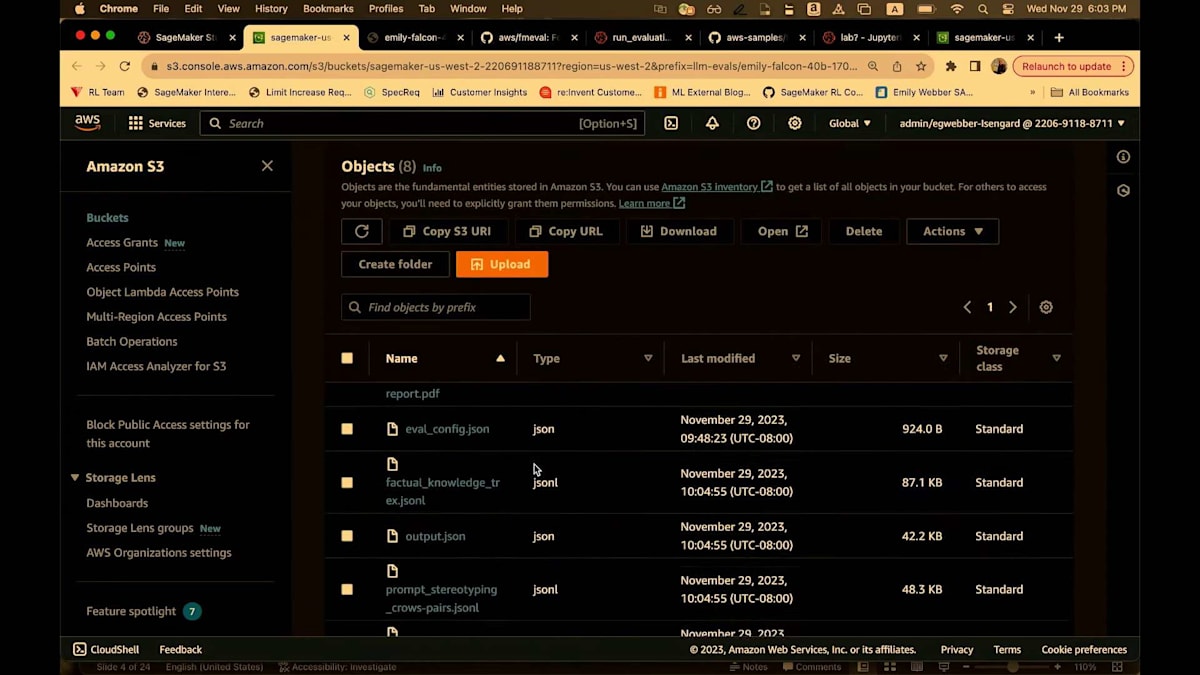The height and width of the screenshot is (675, 1200).
Task: Open the Access Points sidebar link
Action: click(121, 267)
